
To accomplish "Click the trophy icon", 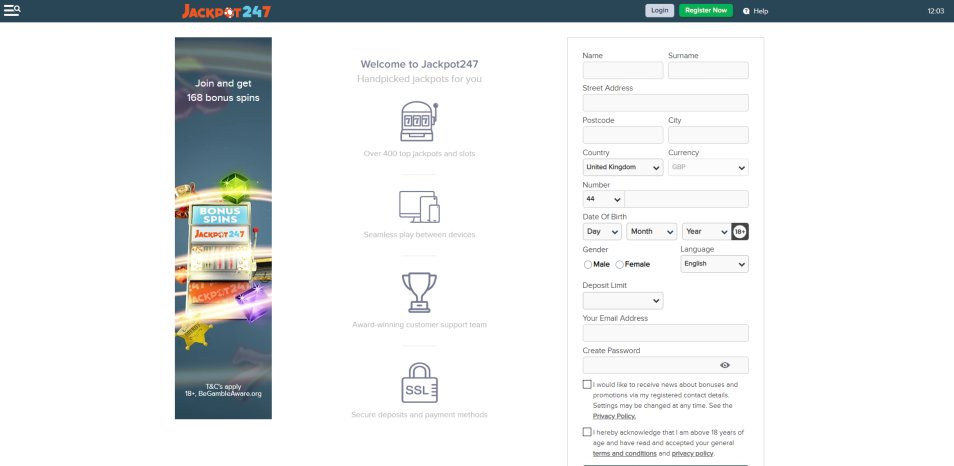I will pos(419,293).
